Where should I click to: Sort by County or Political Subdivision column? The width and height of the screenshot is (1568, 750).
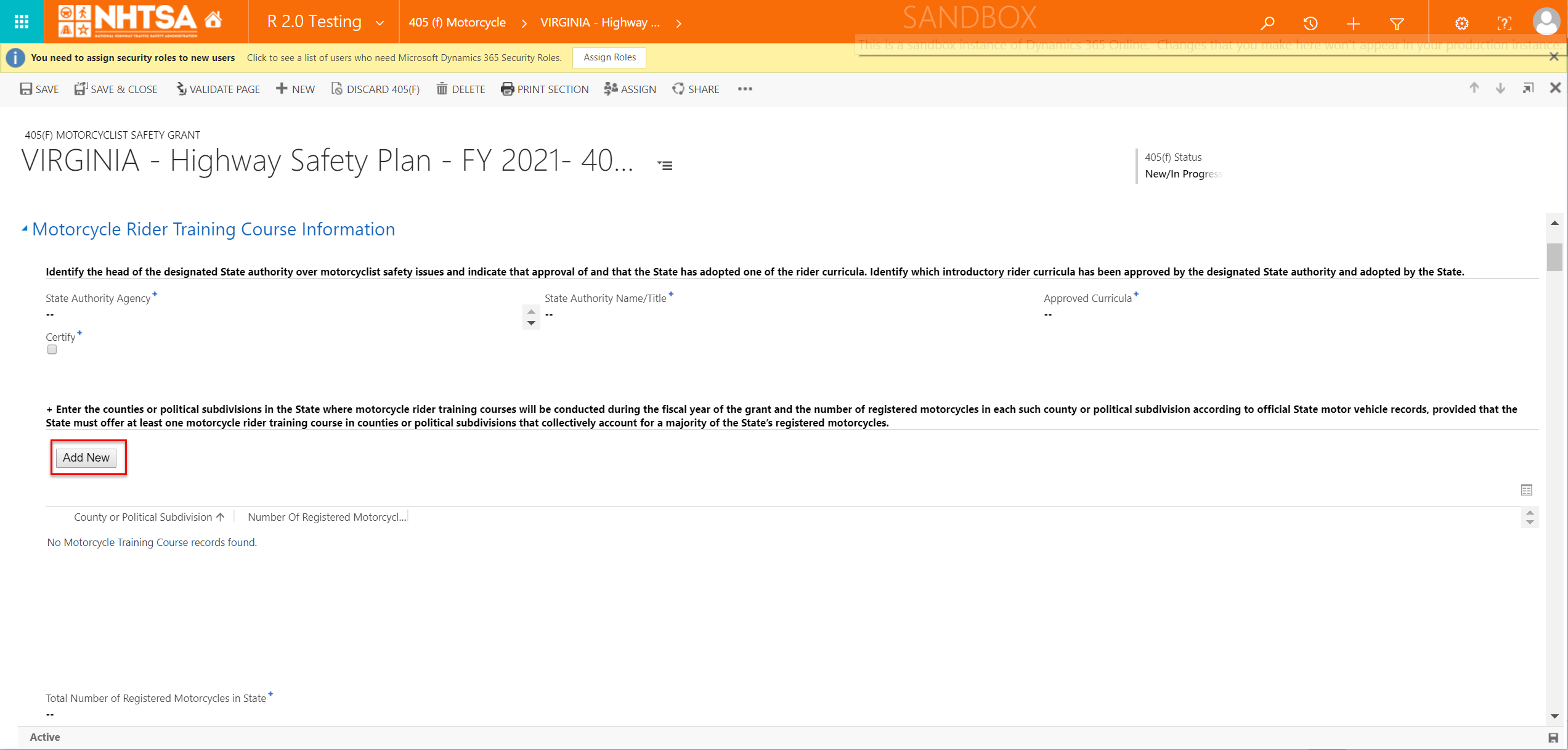point(143,517)
